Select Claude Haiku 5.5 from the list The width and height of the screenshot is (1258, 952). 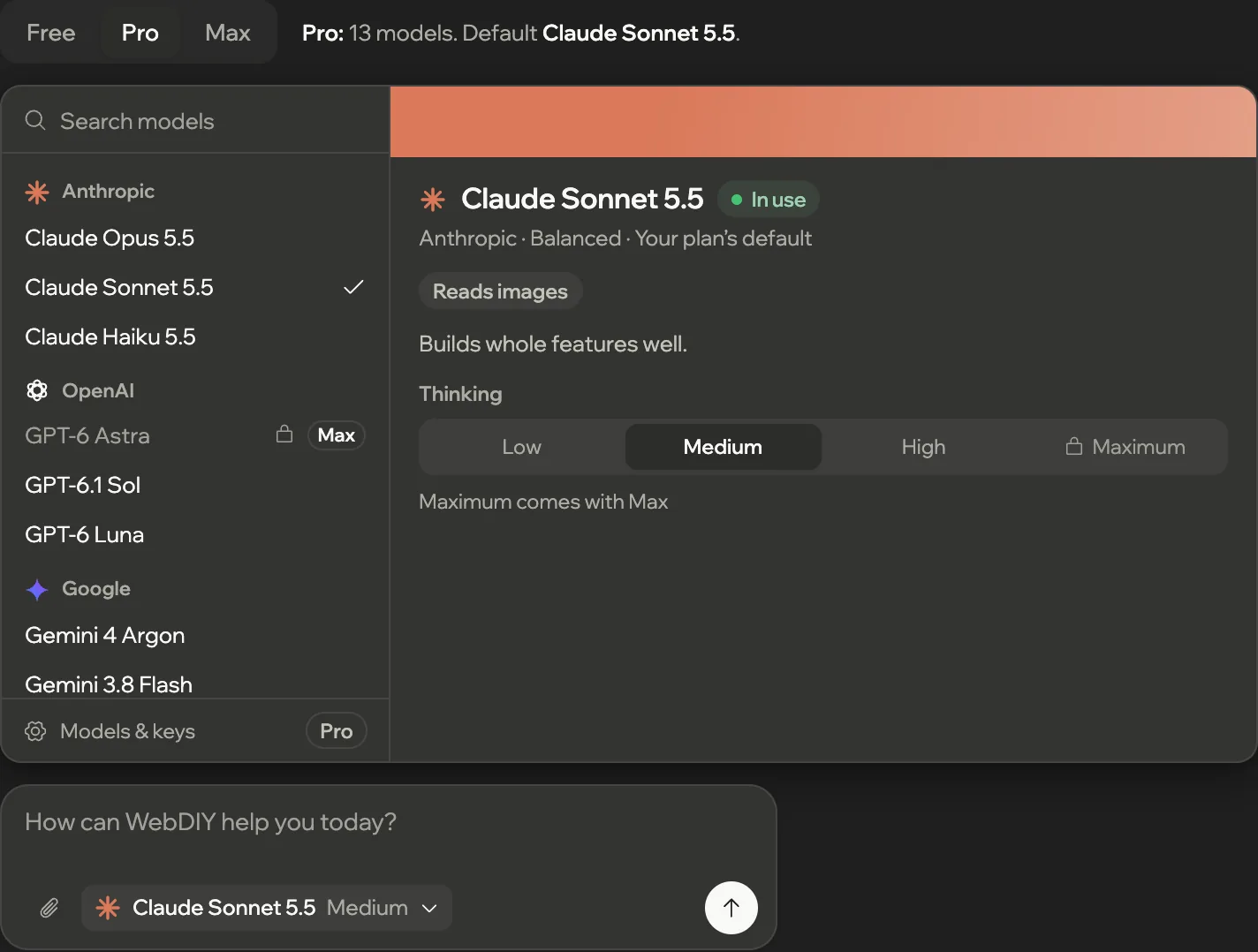click(195, 336)
